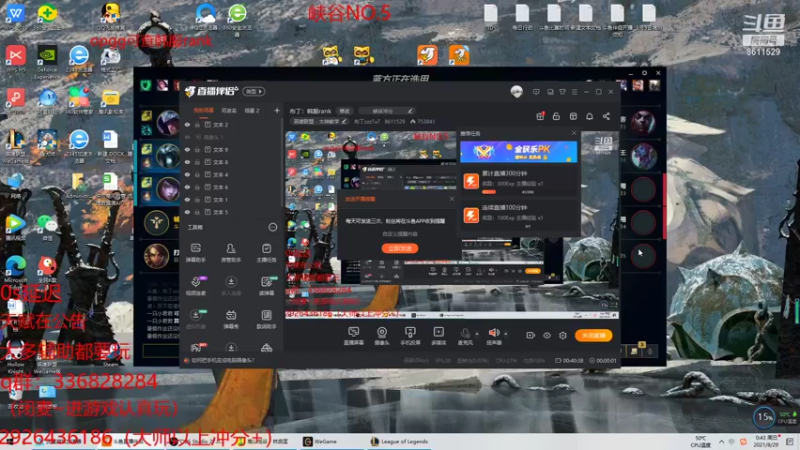Toggle the preview eye icon in bottom bar

click(546, 335)
